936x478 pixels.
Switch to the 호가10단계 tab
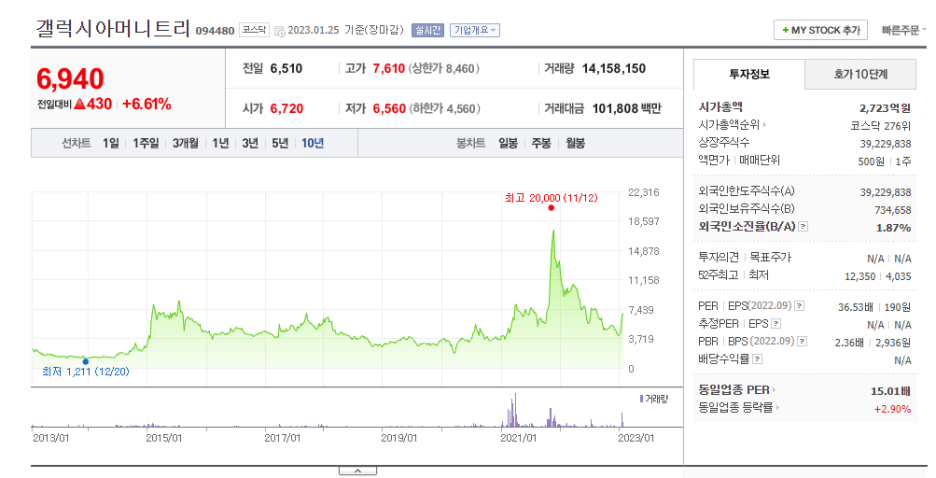[860, 75]
